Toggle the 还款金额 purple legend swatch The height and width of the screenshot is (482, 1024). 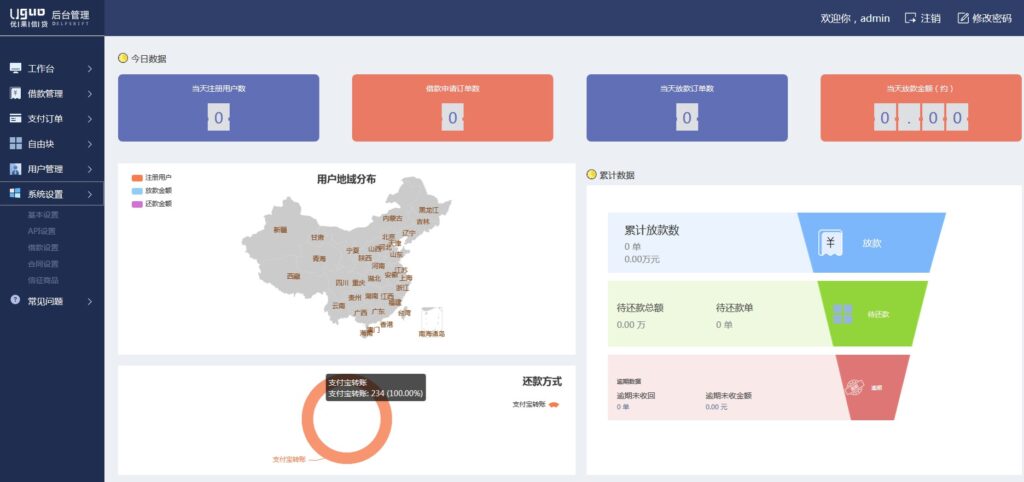coord(136,204)
